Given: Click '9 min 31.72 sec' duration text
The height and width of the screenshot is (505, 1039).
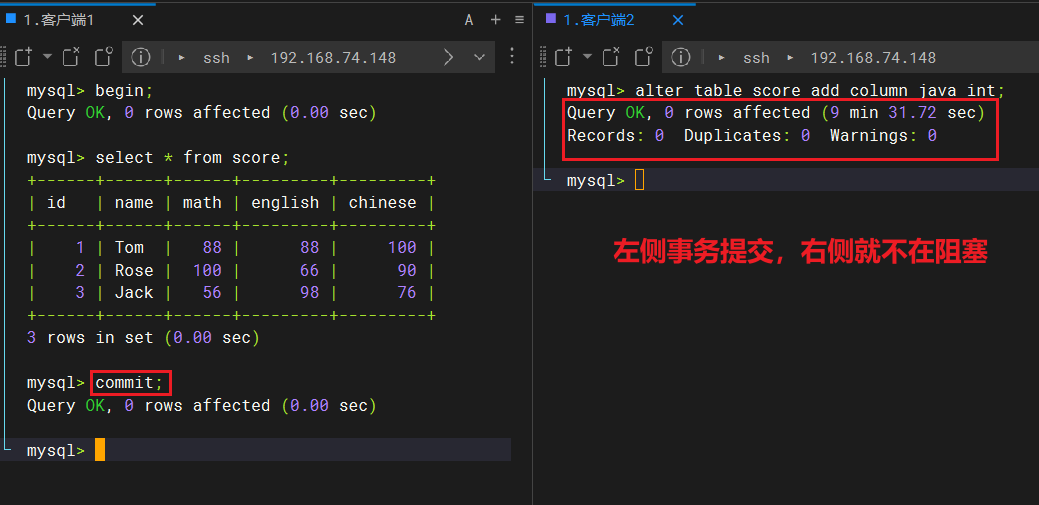Looking at the screenshot, I should click(x=903, y=113).
